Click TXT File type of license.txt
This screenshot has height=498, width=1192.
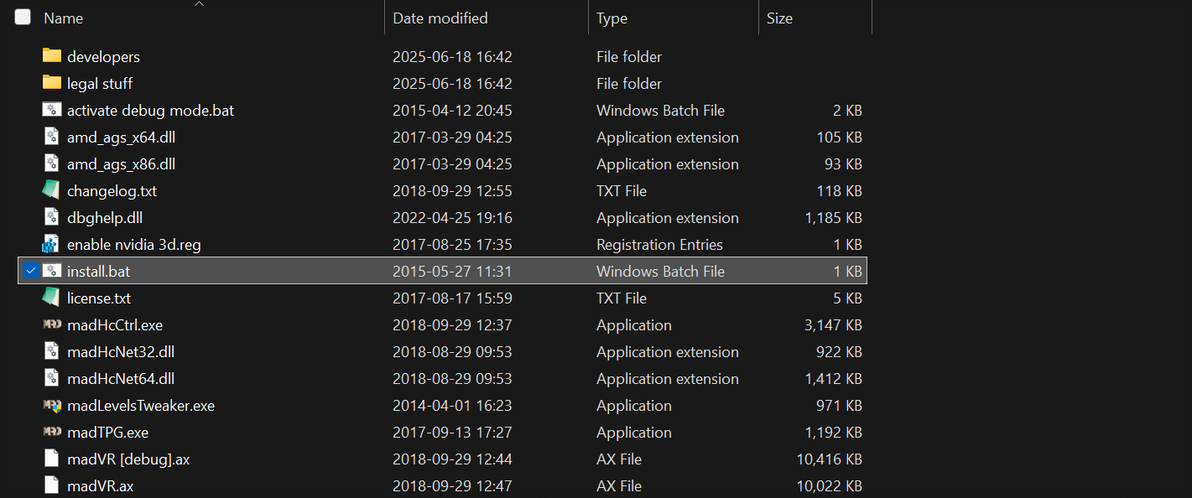click(622, 298)
